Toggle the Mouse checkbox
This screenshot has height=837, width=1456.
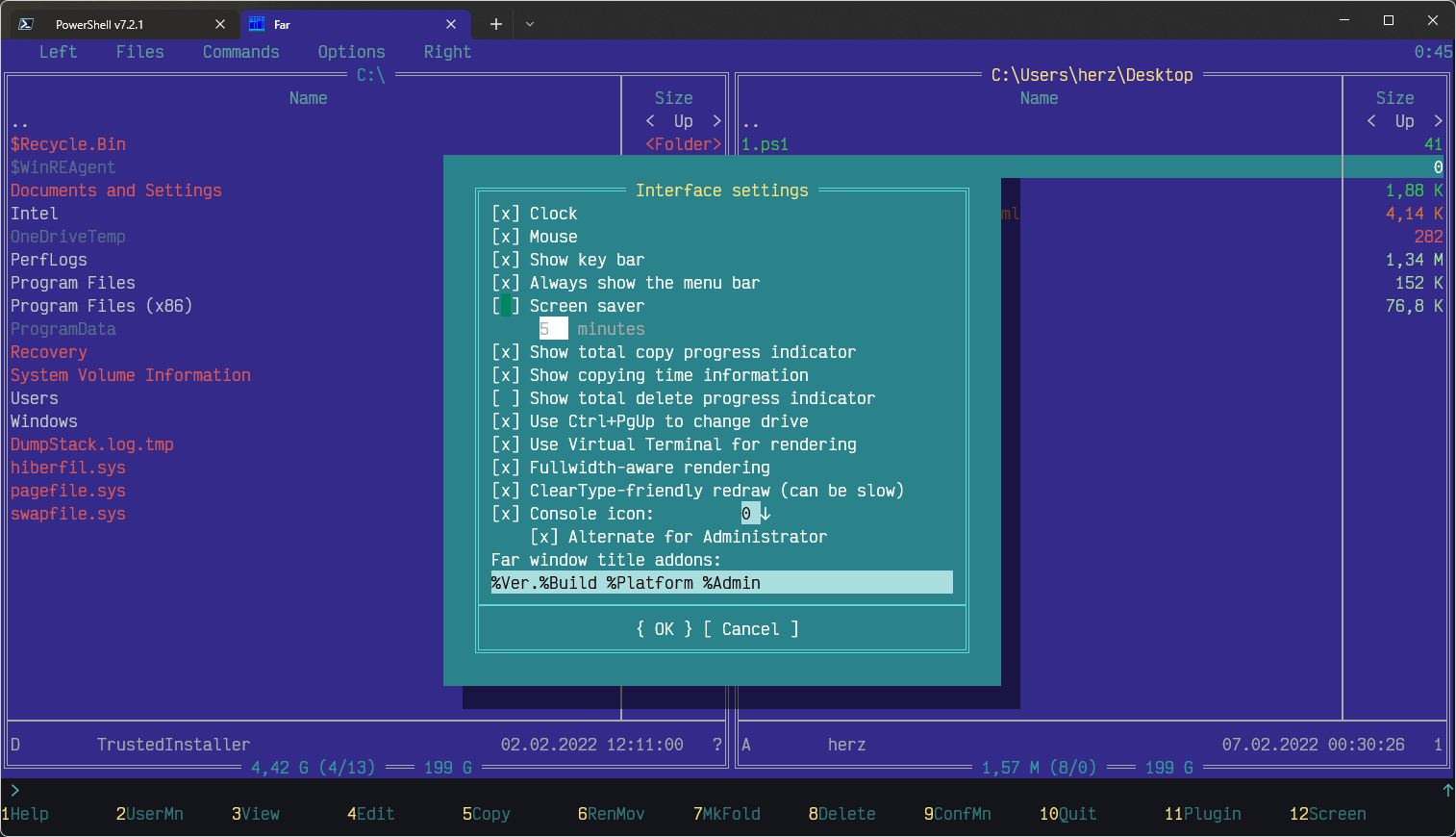[x=506, y=237]
